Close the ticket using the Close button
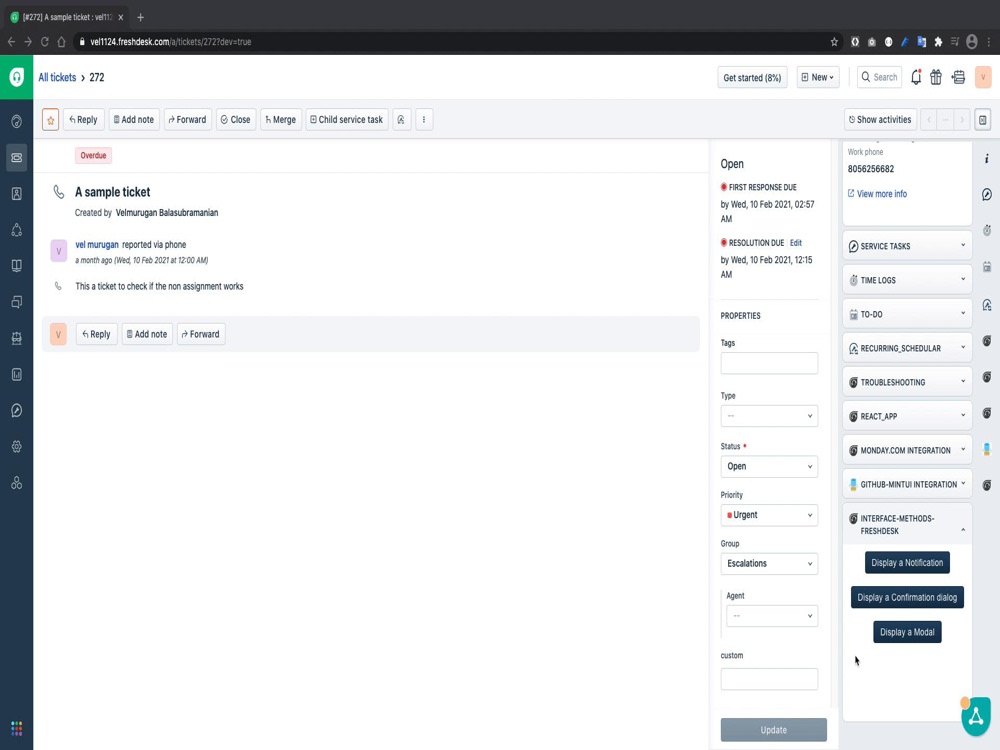1000x750 pixels. (236, 120)
